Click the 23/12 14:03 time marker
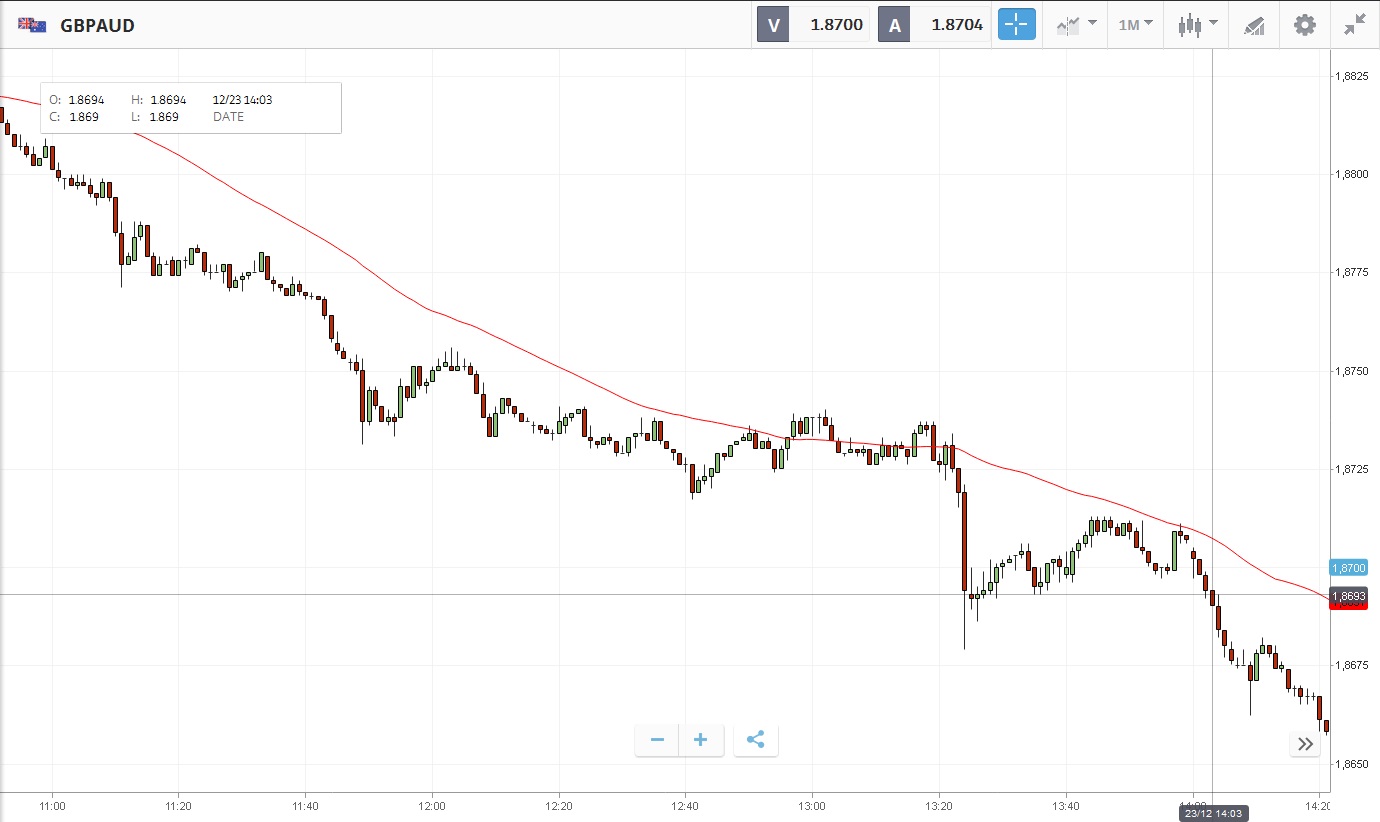1380x822 pixels. (x=1212, y=813)
